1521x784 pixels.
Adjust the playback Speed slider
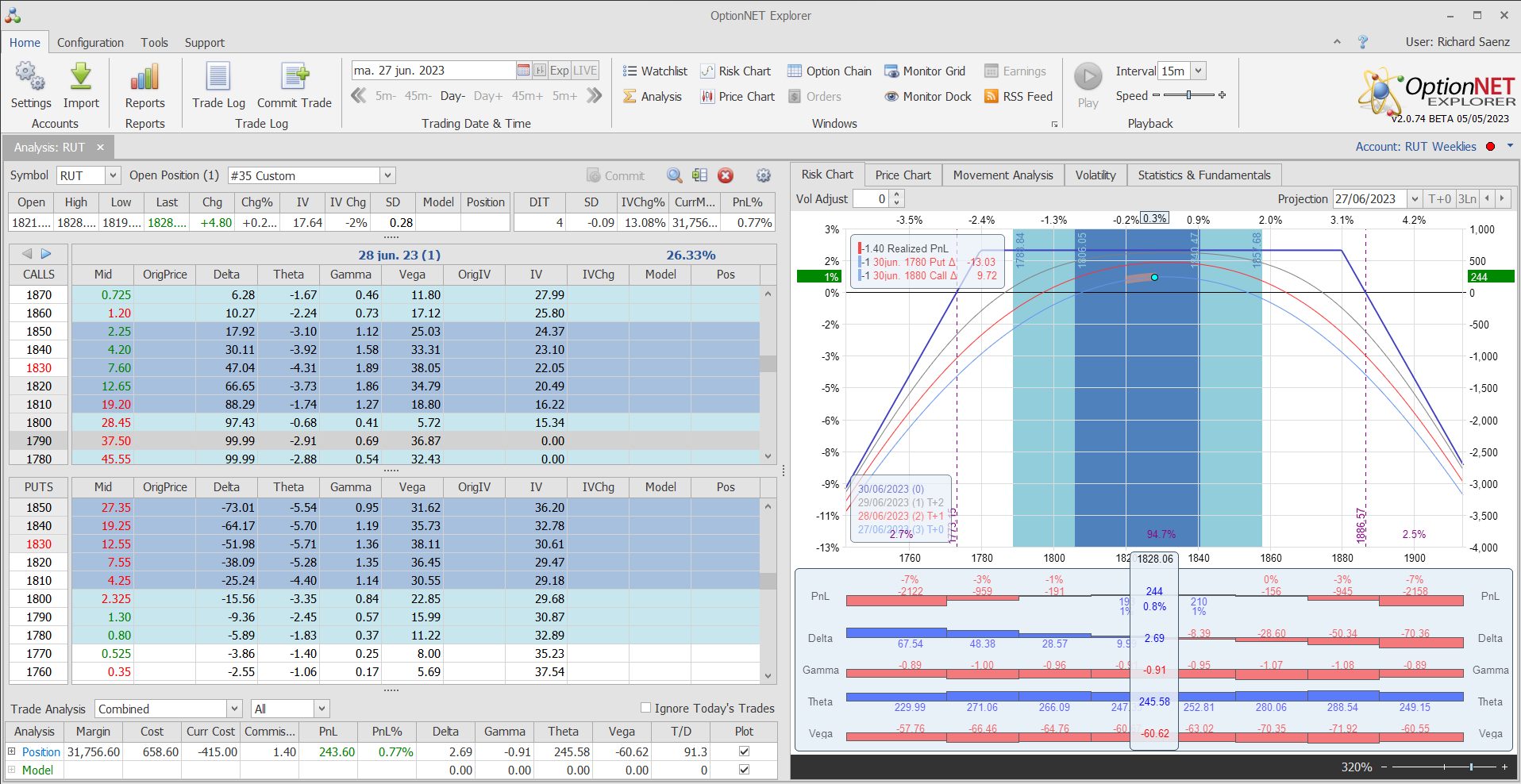pos(1188,95)
